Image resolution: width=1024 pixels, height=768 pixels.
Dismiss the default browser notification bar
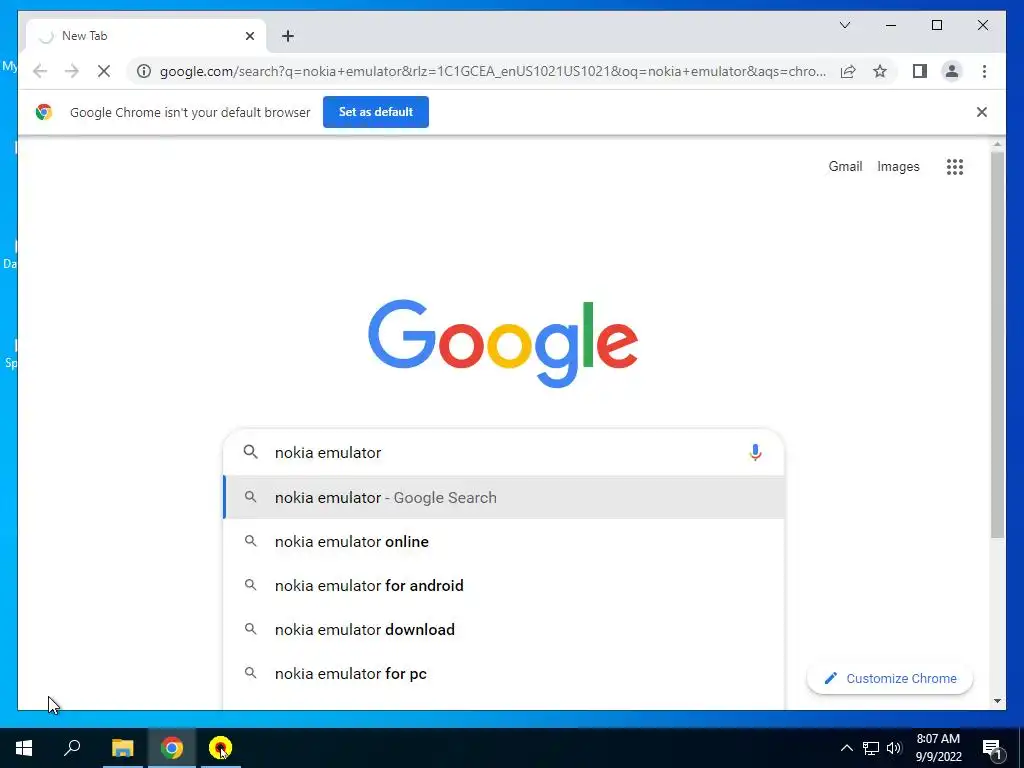[982, 112]
